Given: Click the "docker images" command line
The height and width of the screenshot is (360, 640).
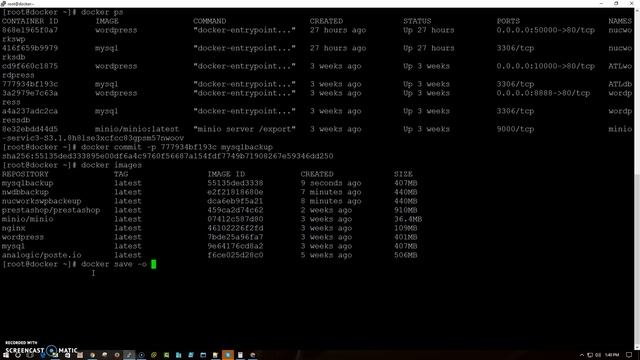Looking at the screenshot, I should coord(111,165).
